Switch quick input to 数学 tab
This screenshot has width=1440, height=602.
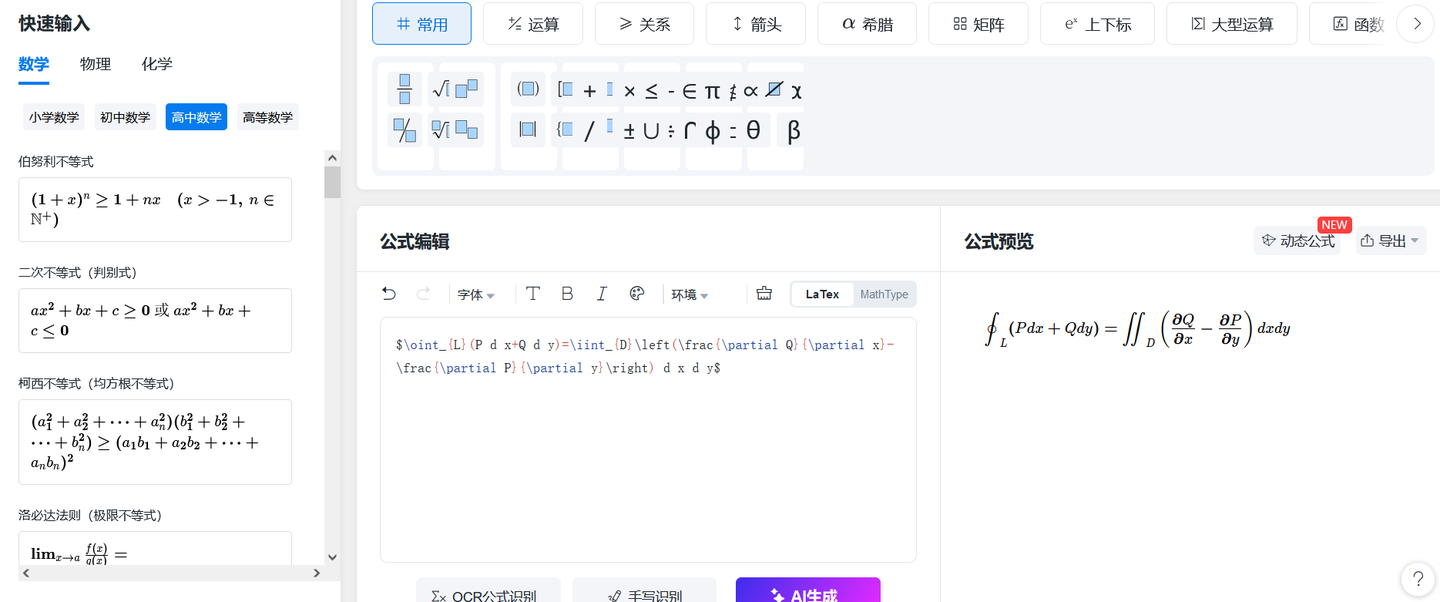(34, 64)
